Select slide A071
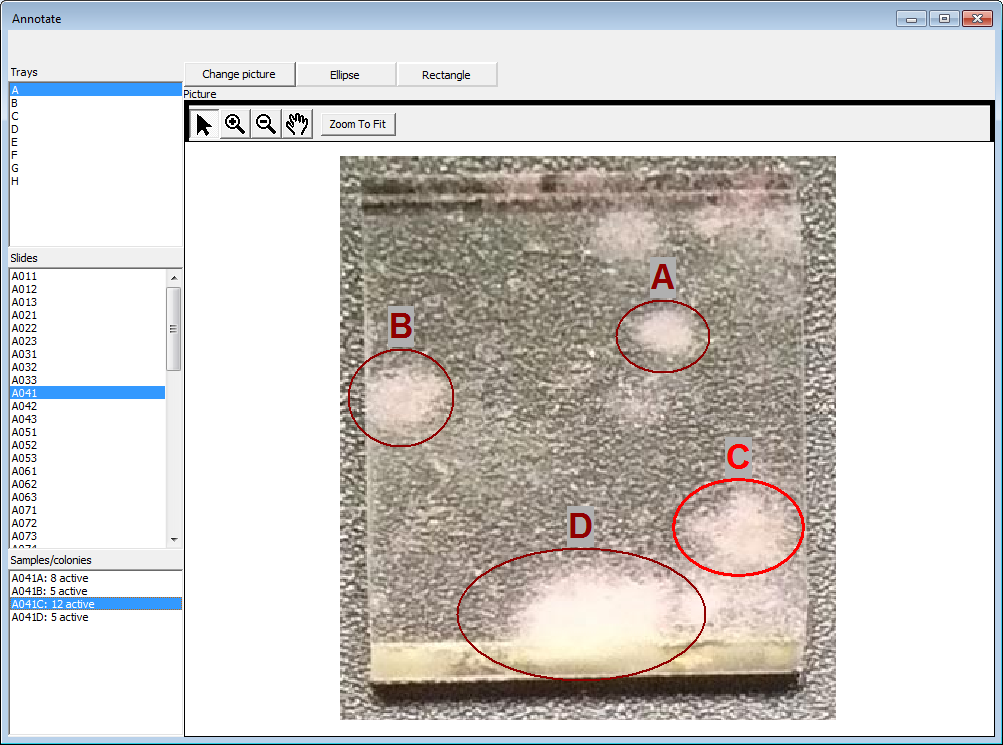1003x745 pixels. click(88, 510)
